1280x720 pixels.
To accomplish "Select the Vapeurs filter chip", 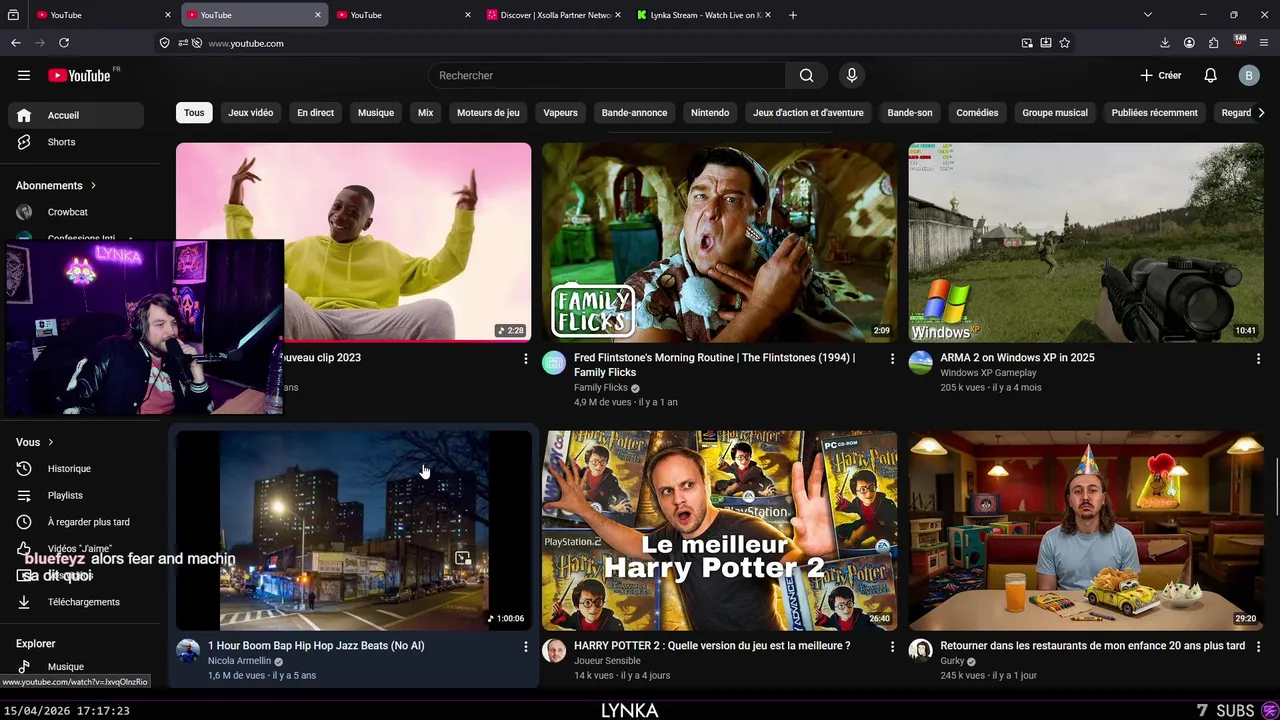I will 560,113.
